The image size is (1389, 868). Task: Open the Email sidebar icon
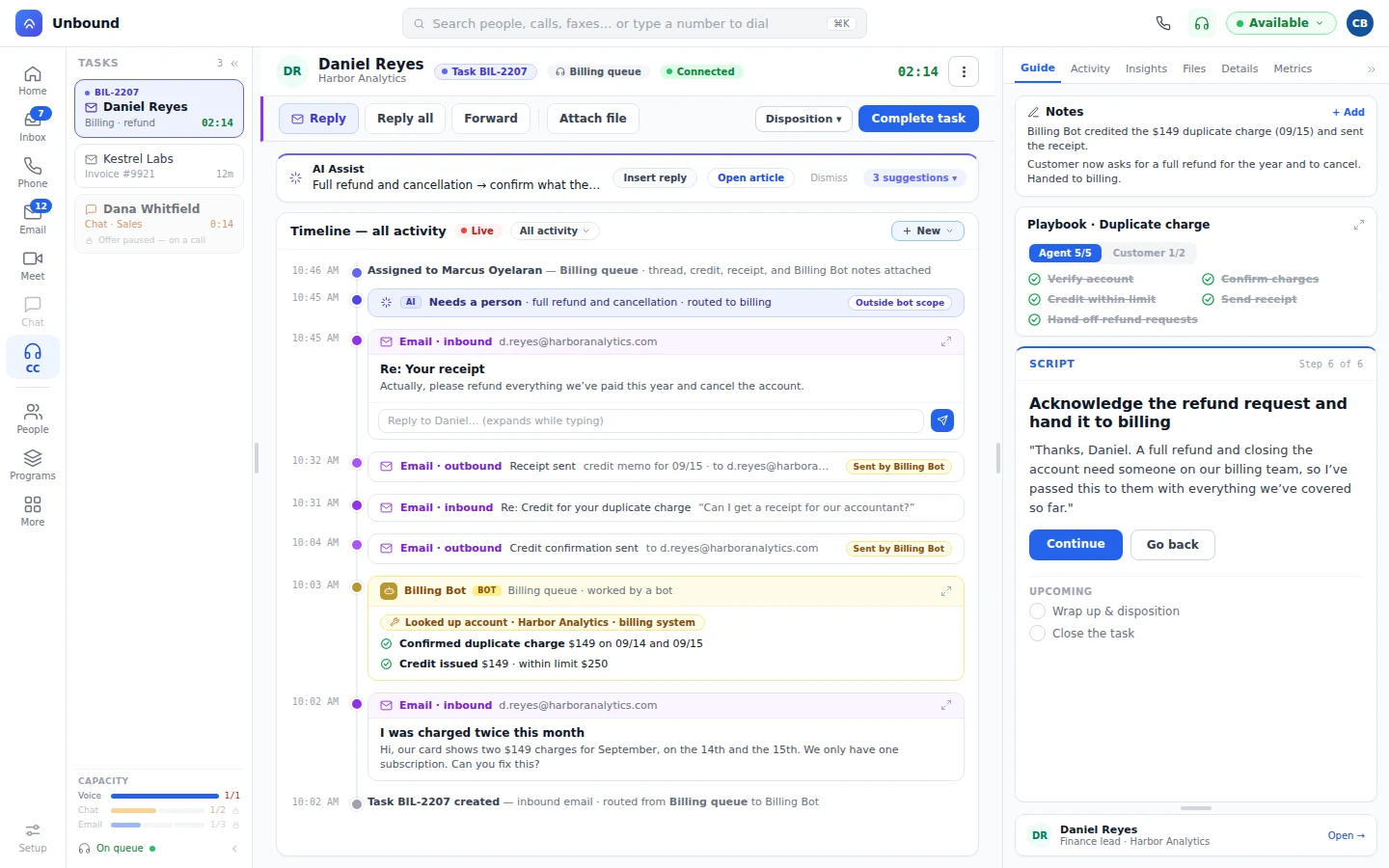[x=33, y=218]
